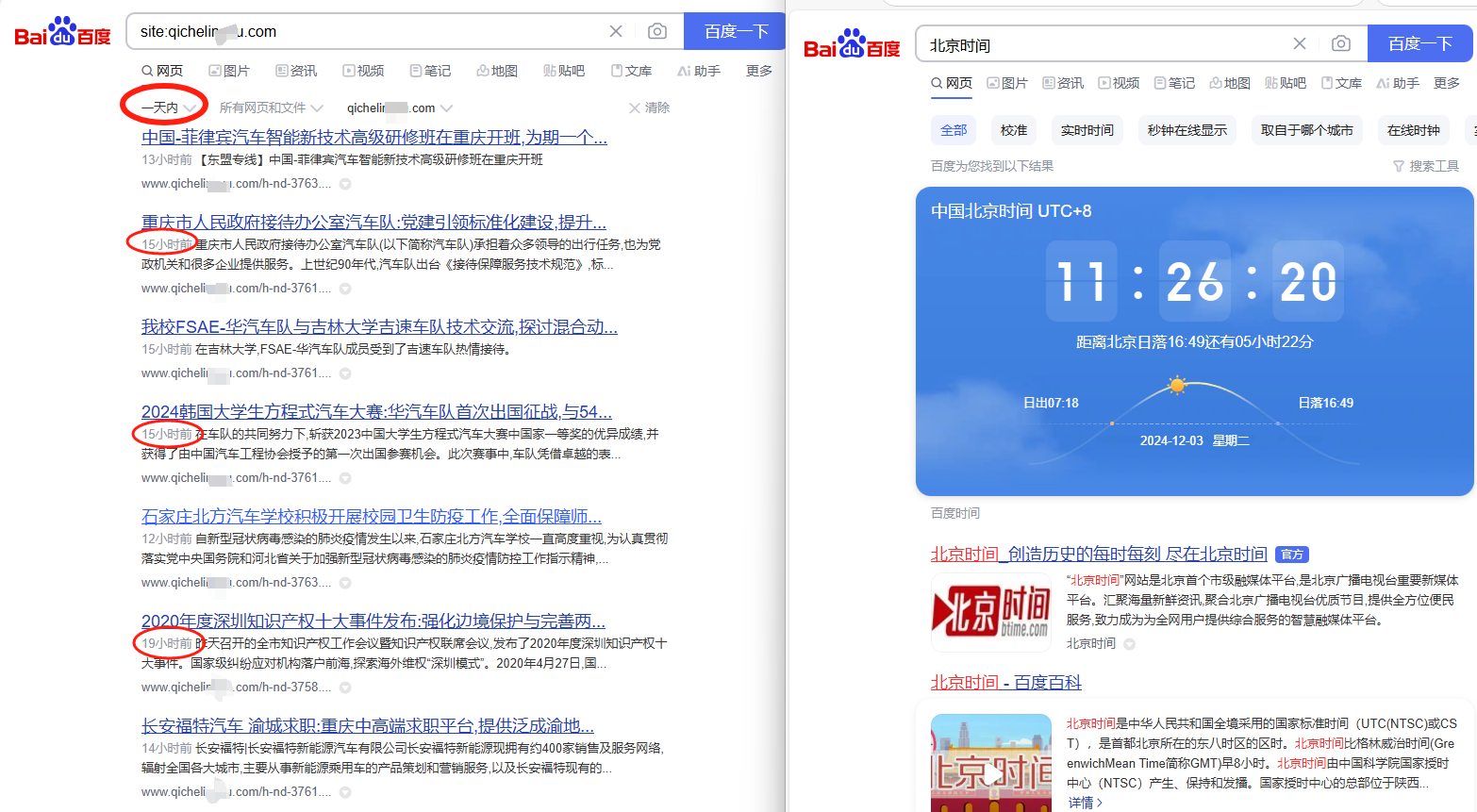Click snapshot icon beside 2024韩国 result URL
The width and height of the screenshot is (1477, 812).
[x=345, y=478]
